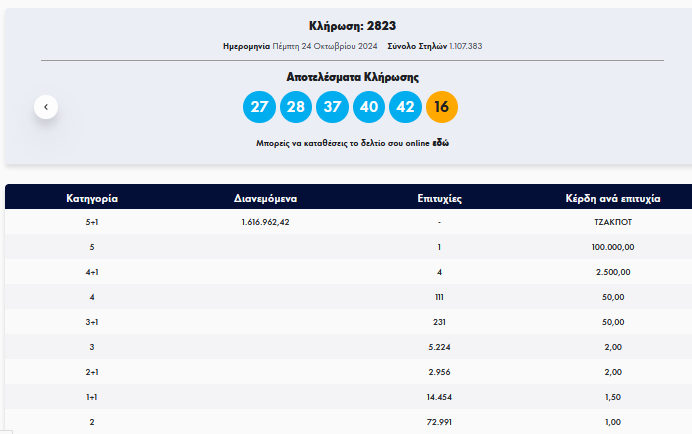Click the 'ΤΖΑΚΠΟΤ' winnings cell

[613, 222]
